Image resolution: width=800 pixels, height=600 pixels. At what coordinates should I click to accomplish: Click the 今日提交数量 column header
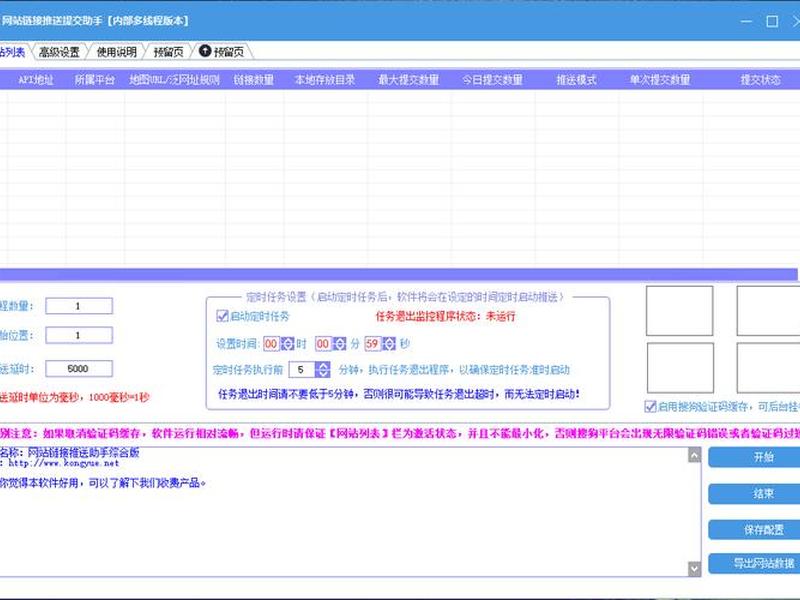492,80
